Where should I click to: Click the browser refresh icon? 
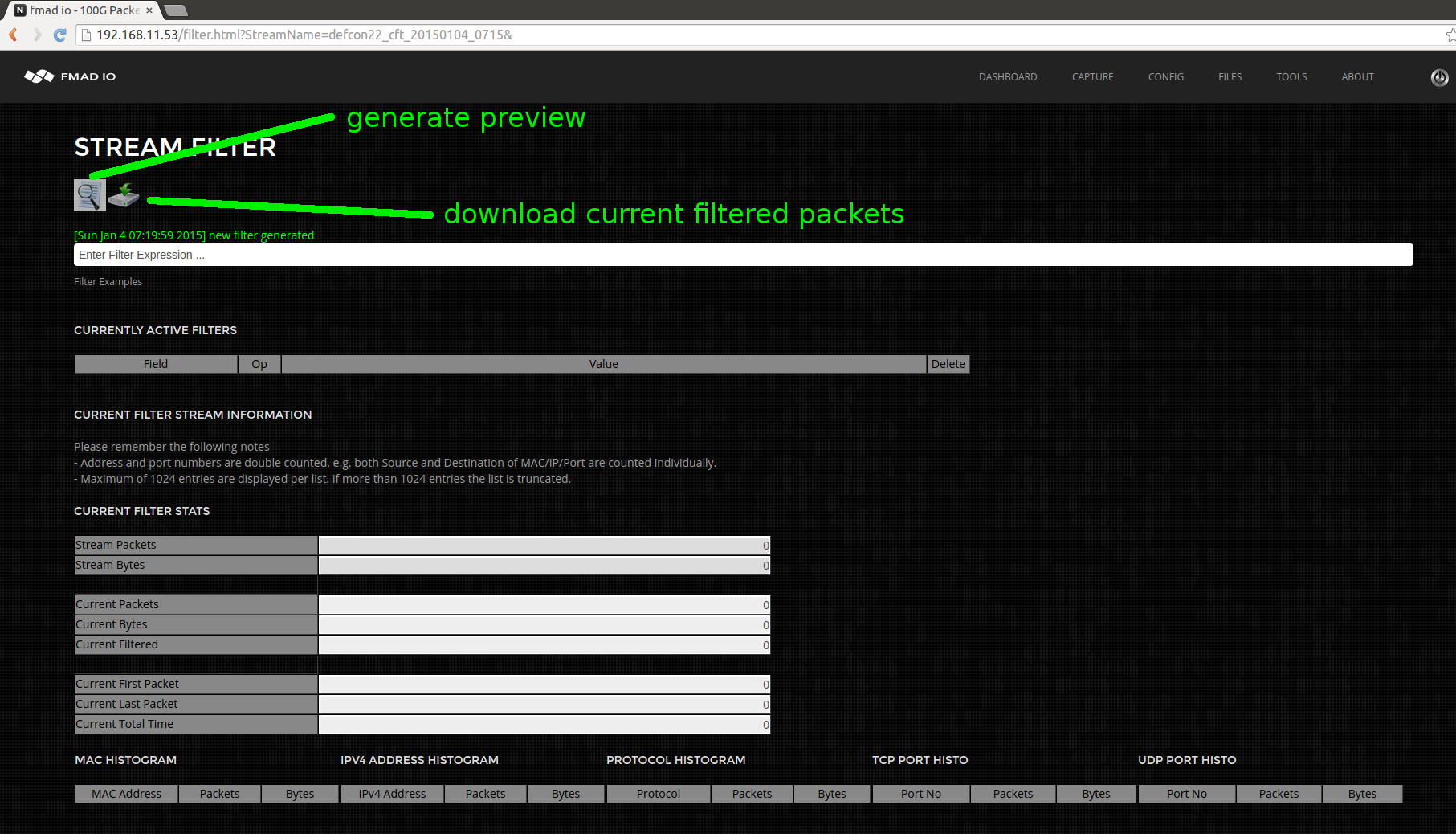click(59, 35)
